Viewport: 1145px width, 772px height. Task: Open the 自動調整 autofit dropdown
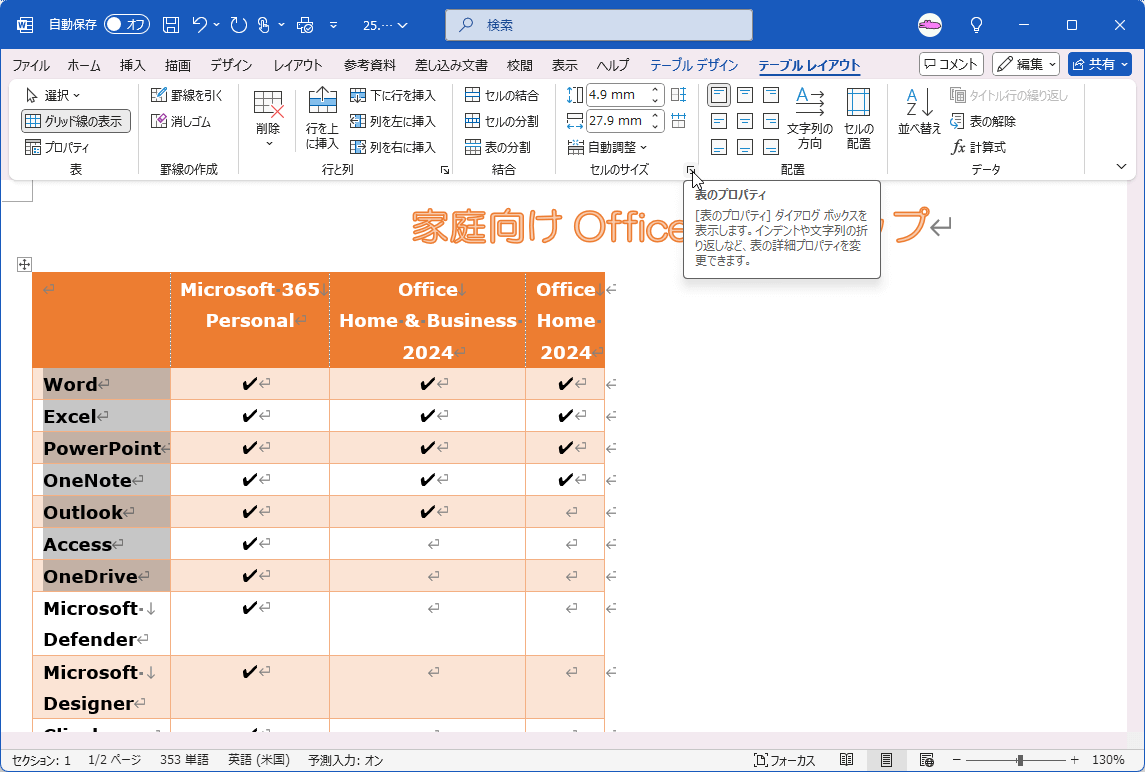[608, 147]
